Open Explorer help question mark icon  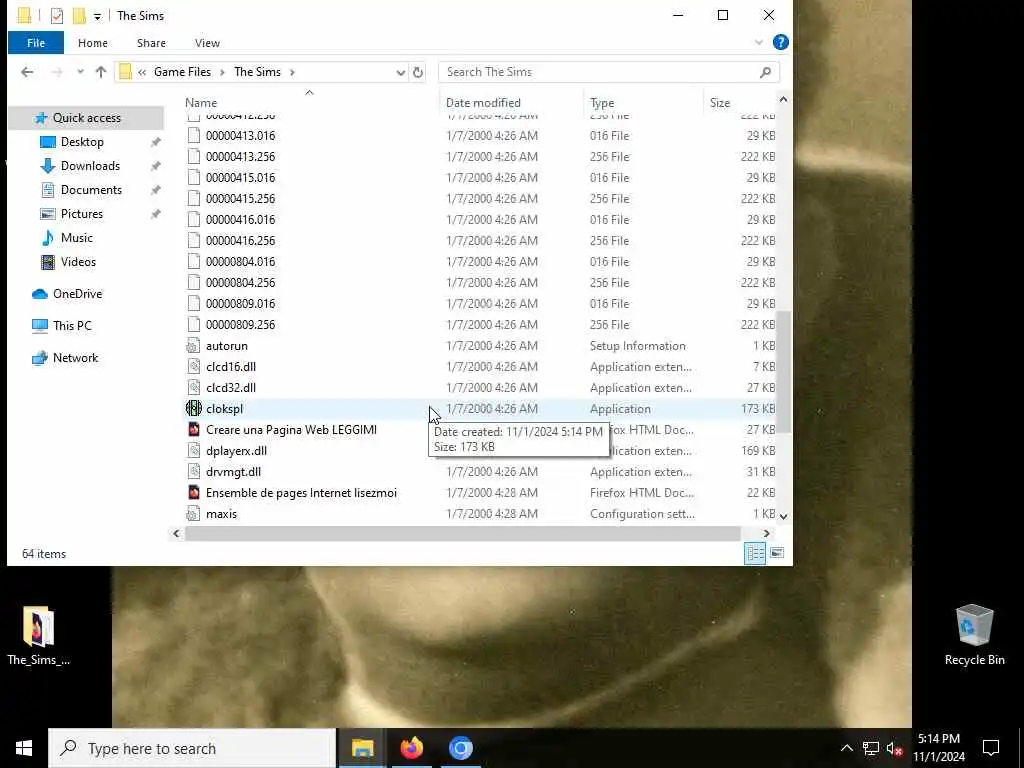coord(780,42)
